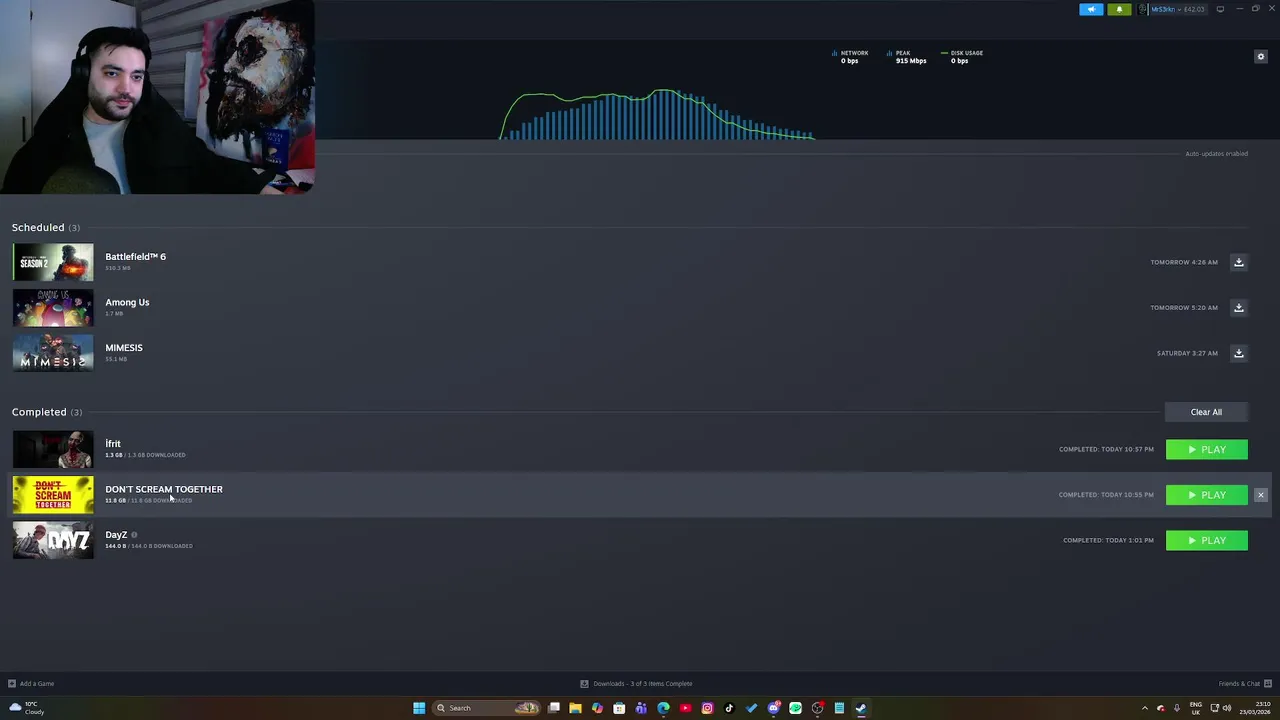Start MIMESIS scheduled download now
This screenshot has width=1280, height=720.
point(1238,353)
